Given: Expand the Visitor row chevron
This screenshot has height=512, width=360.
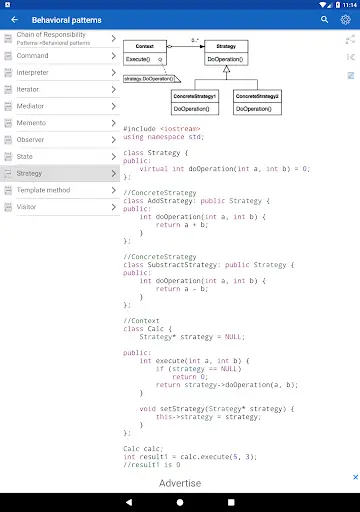Looking at the screenshot, I should click(x=114, y=207).
